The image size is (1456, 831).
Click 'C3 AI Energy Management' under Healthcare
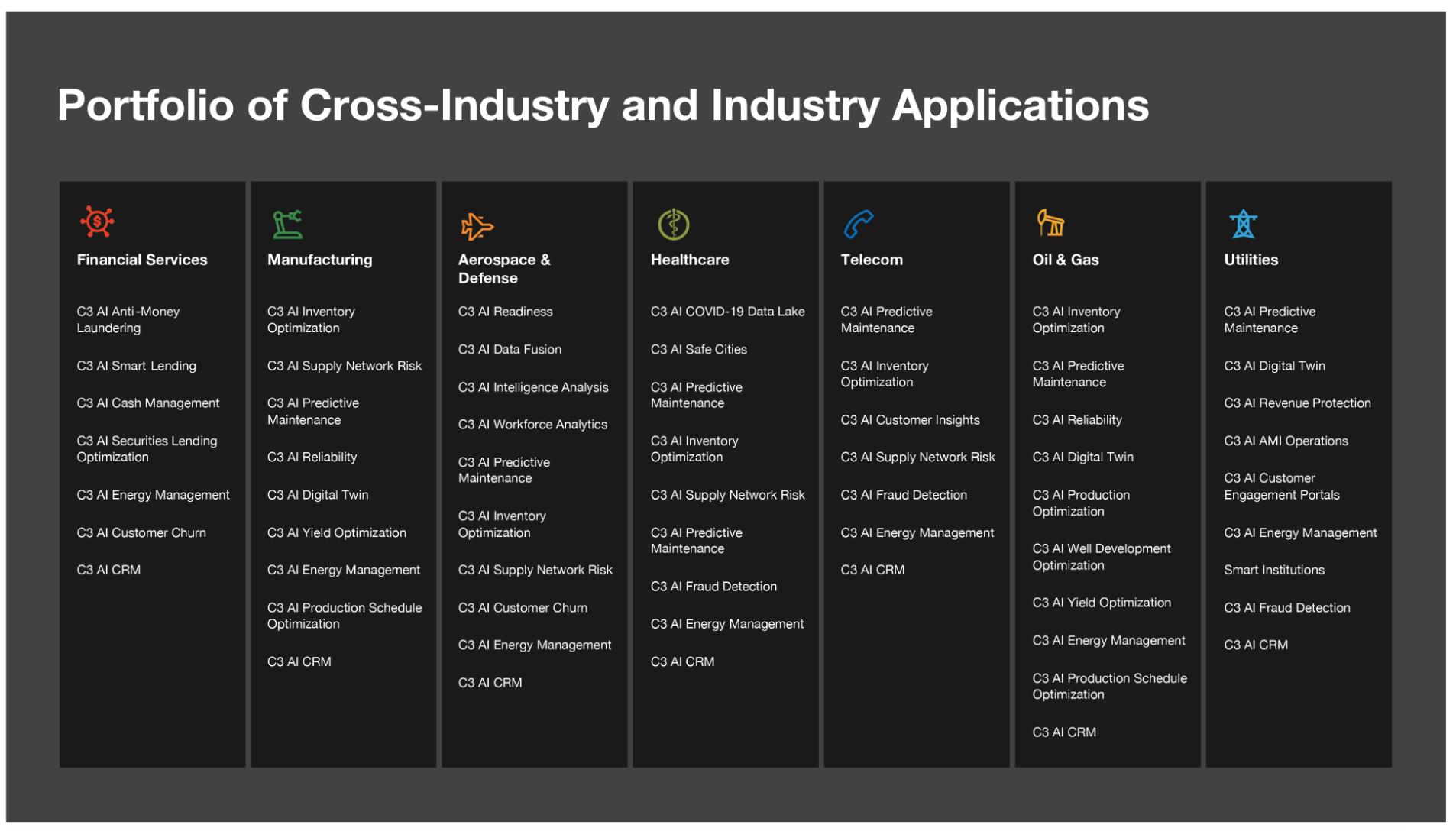point(727,624)
